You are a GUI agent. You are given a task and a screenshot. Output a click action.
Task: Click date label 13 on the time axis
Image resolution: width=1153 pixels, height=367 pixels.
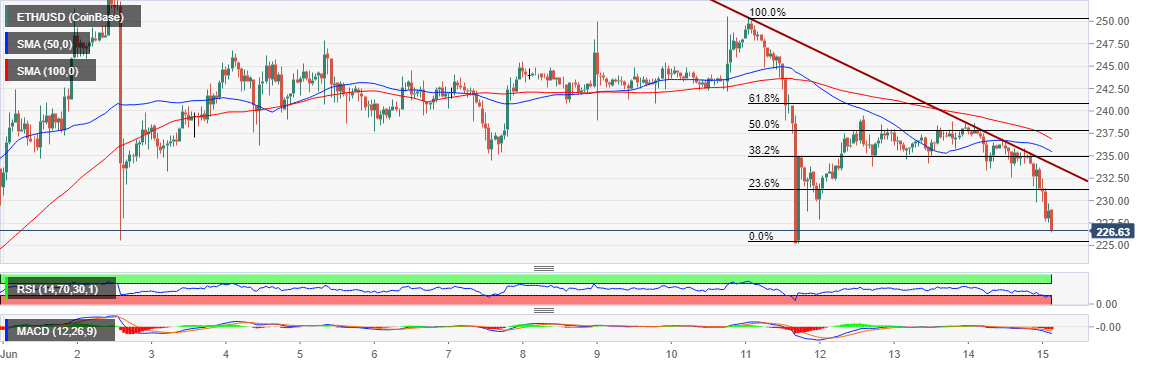point(894,353)
